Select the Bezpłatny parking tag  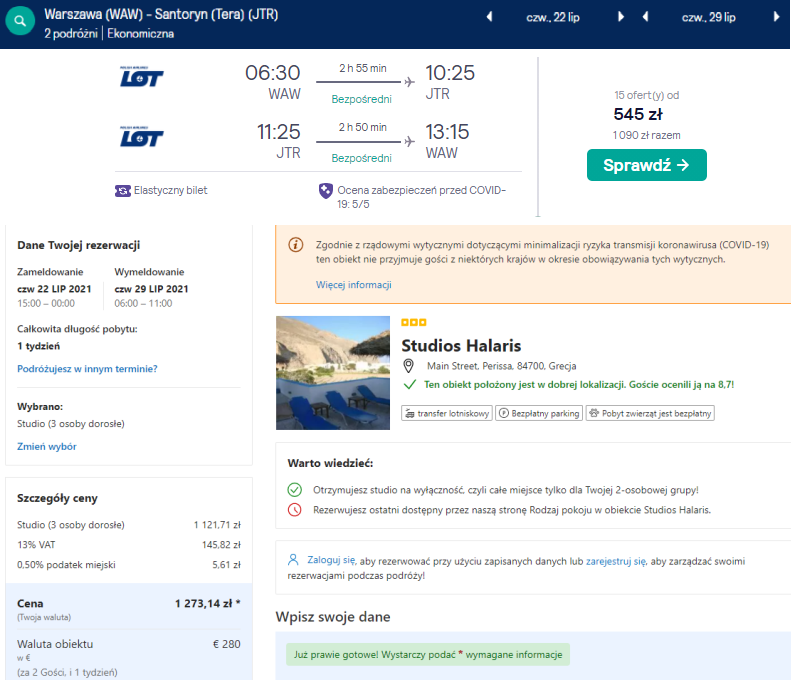tap(539, 413)
